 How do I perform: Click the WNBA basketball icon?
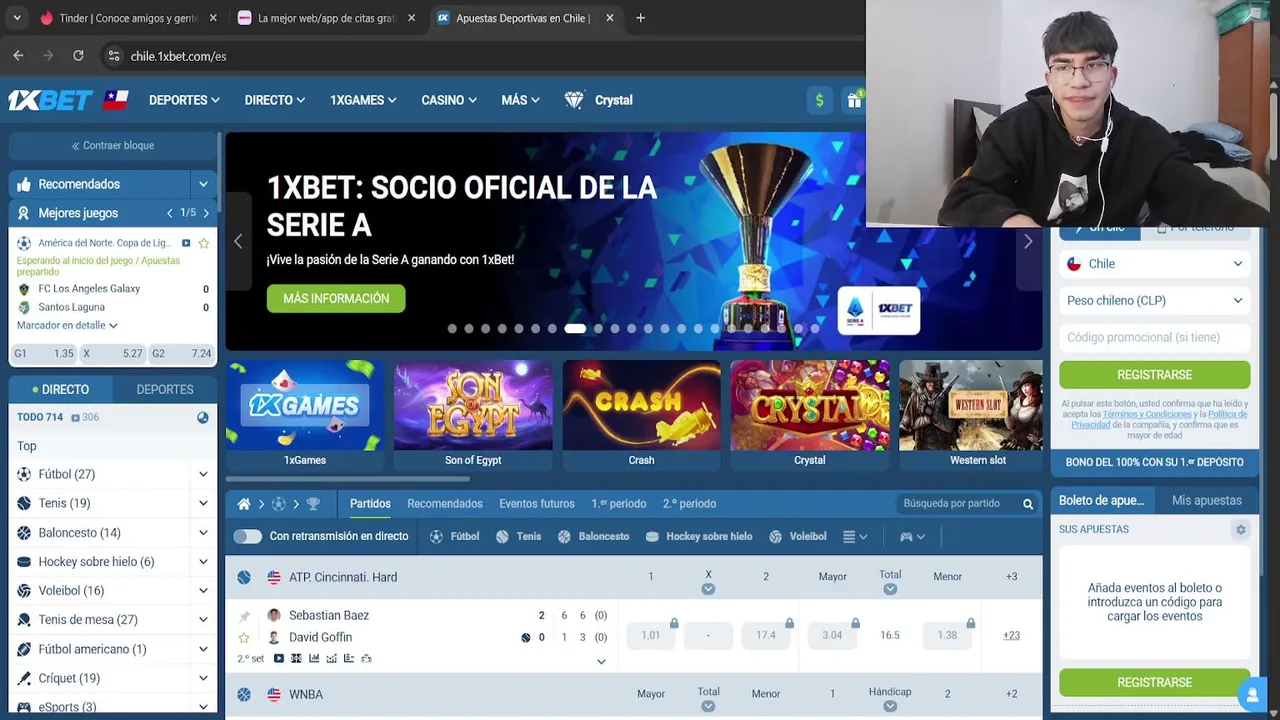[x=244, y=694]
